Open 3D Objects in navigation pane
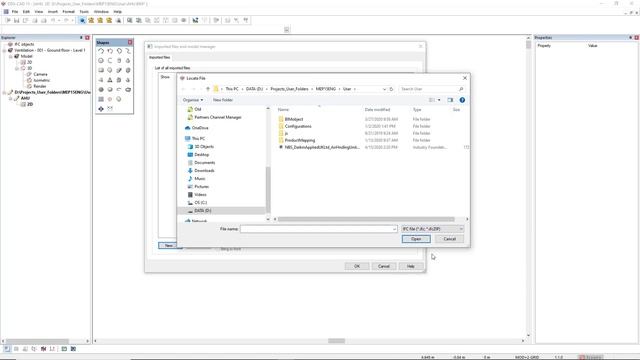The width and height of the screenshot is (640, 360). tap(204, 147)
